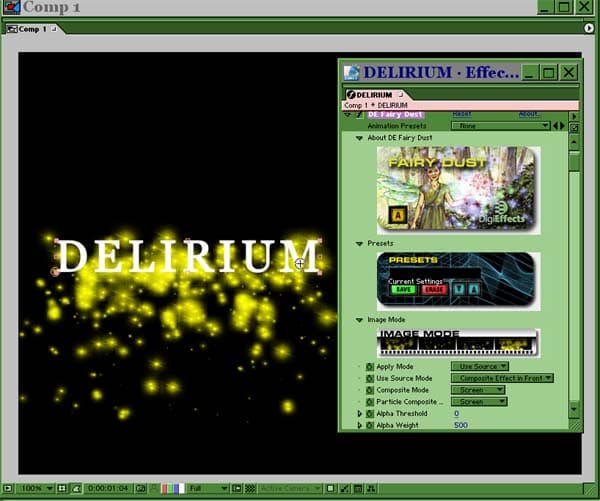
Task: Open the Composite Mode Screen dropdown
Action: 478,390
